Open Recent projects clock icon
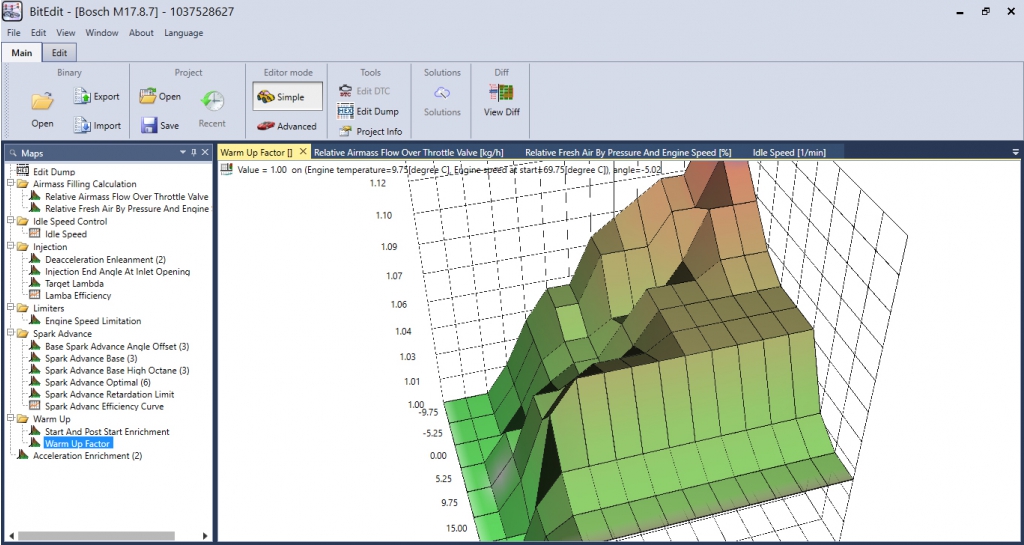 [x=212, y=102]
